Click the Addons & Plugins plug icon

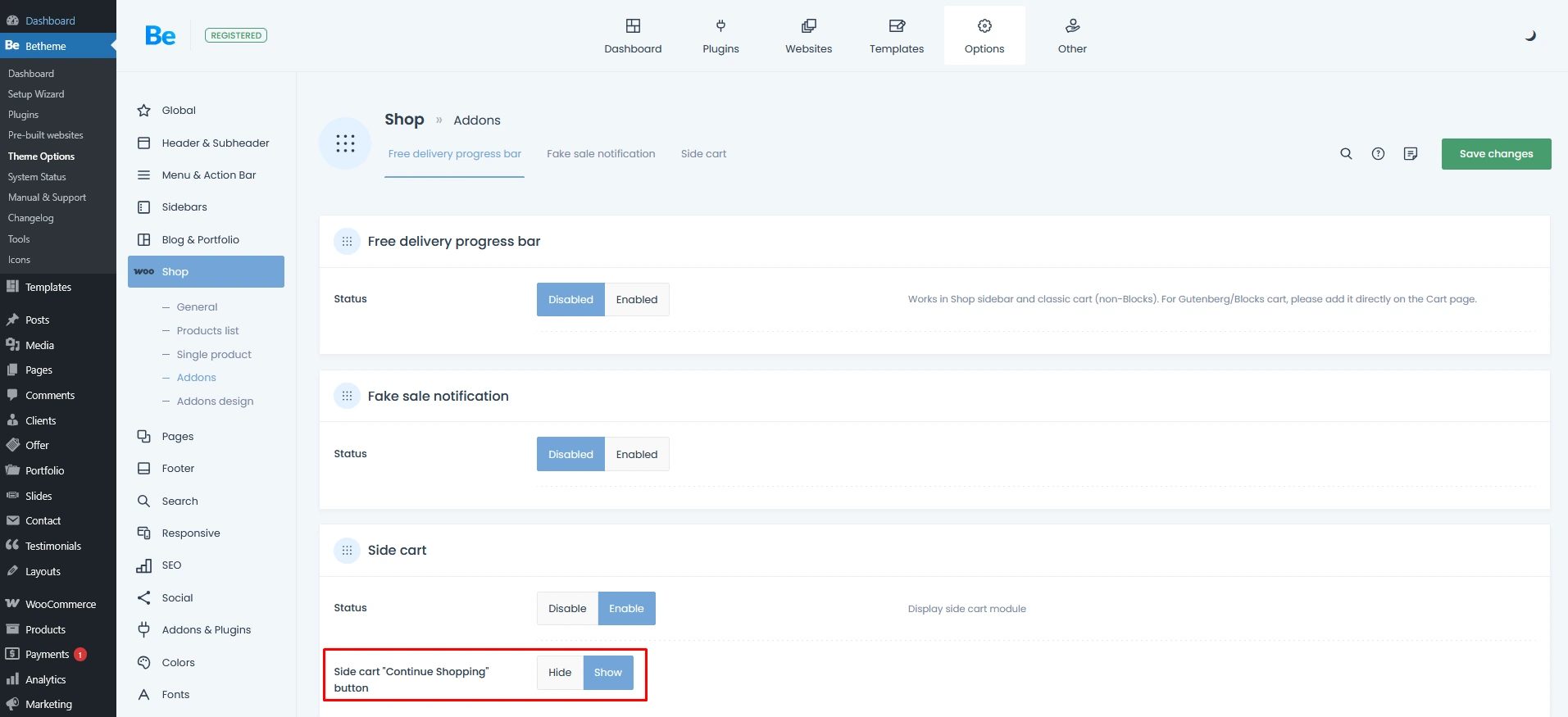[144, 630]
